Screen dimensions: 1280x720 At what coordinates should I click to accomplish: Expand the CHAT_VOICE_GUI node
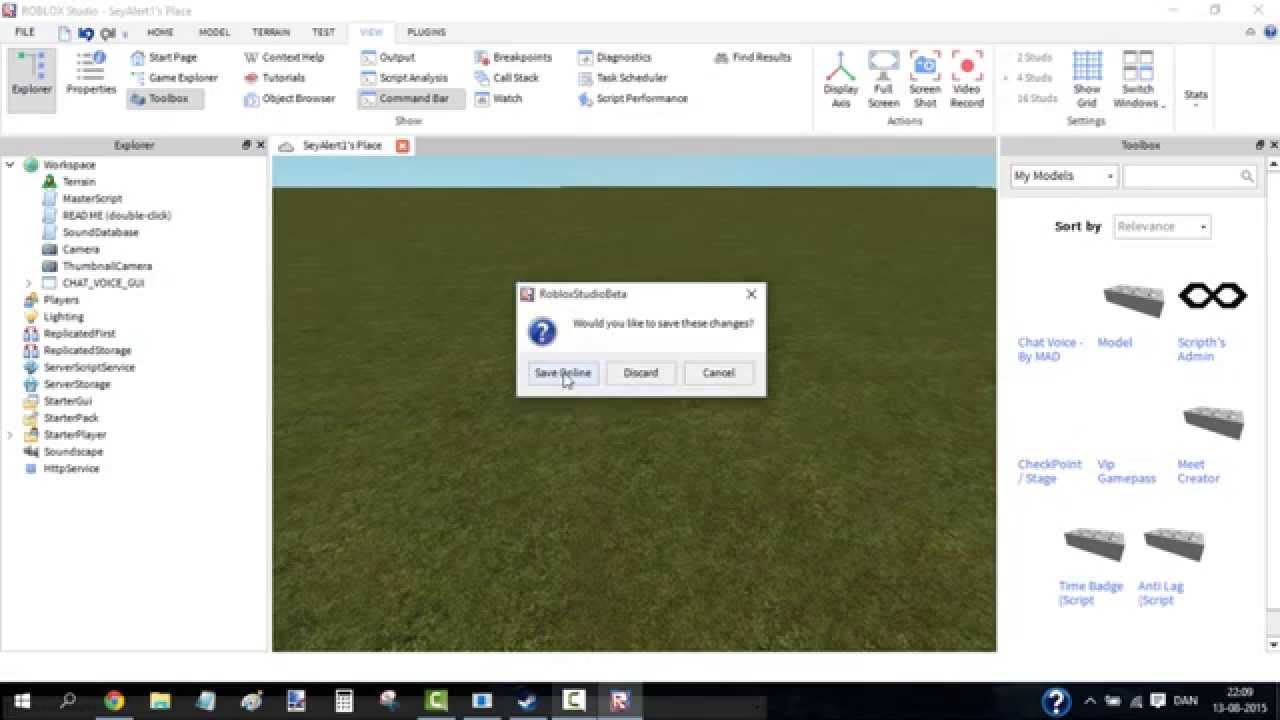[29, 283]
